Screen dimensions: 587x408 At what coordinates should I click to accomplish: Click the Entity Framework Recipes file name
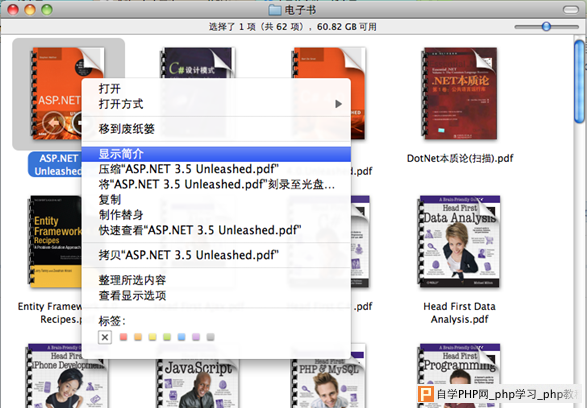(50, 313)
